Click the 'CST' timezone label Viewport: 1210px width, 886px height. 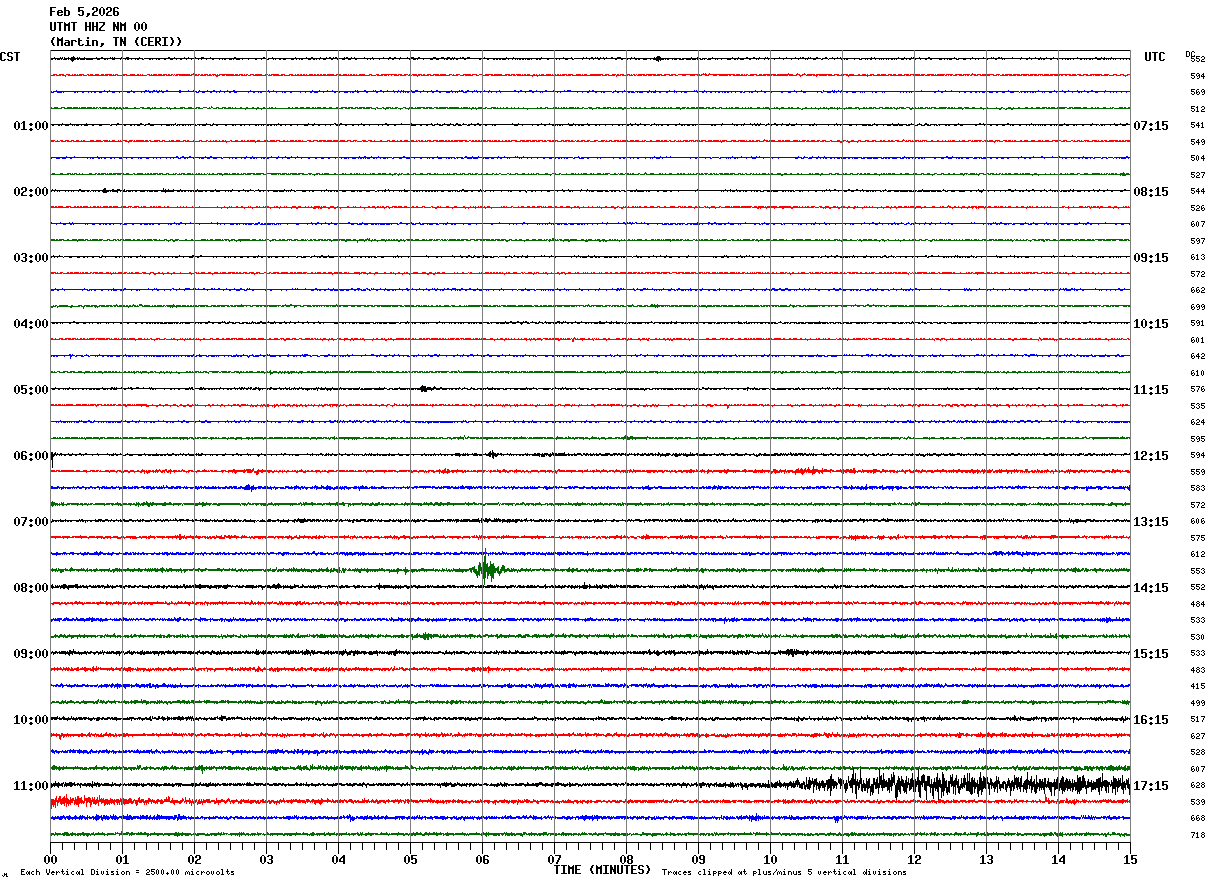[x=10, y=57]
